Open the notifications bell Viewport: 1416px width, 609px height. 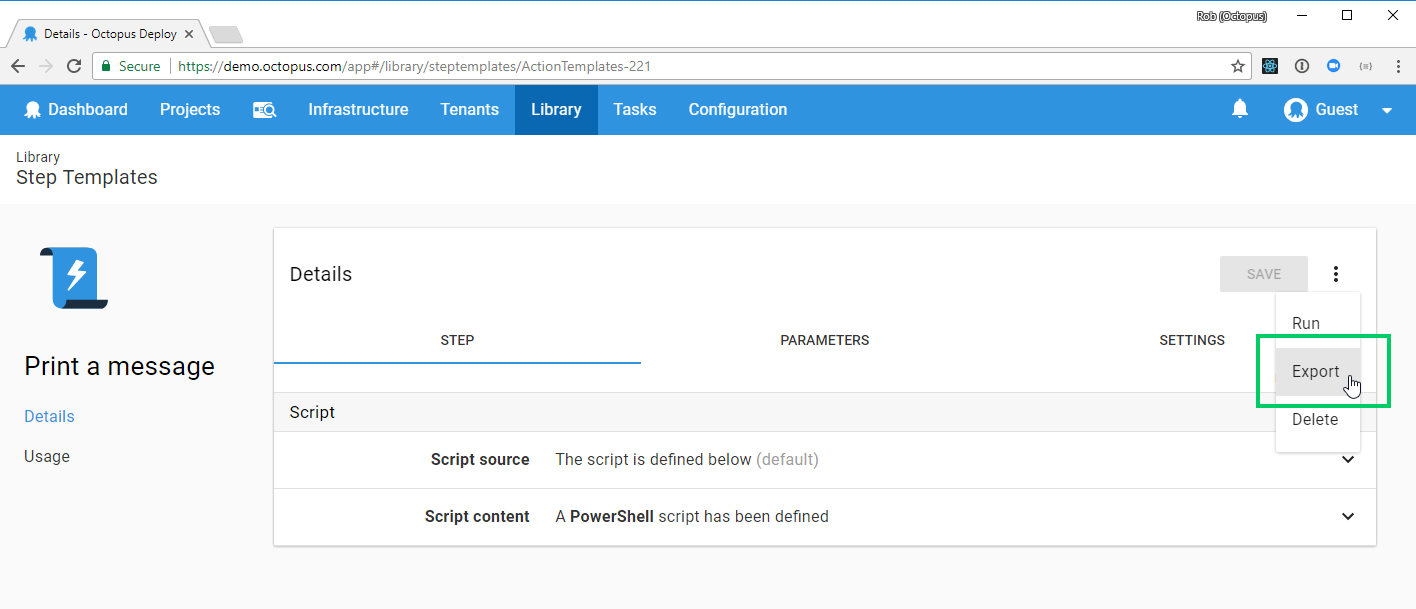[x=1240, y=109]
